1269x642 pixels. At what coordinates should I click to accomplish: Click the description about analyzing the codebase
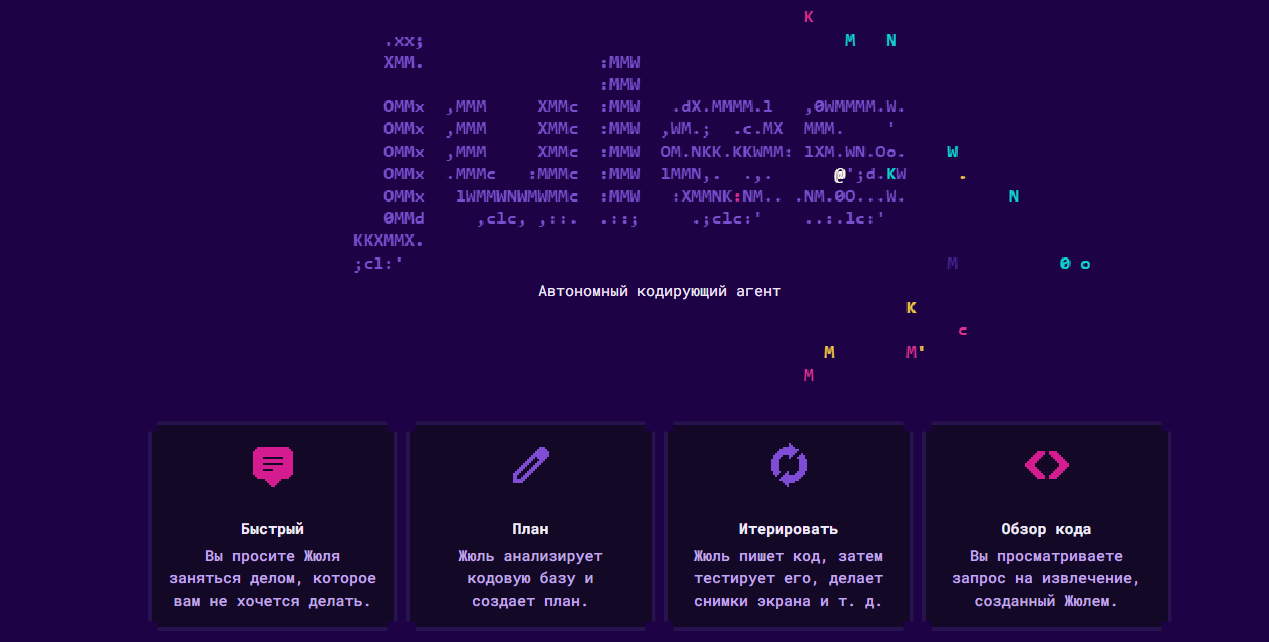tap(530, 578)
